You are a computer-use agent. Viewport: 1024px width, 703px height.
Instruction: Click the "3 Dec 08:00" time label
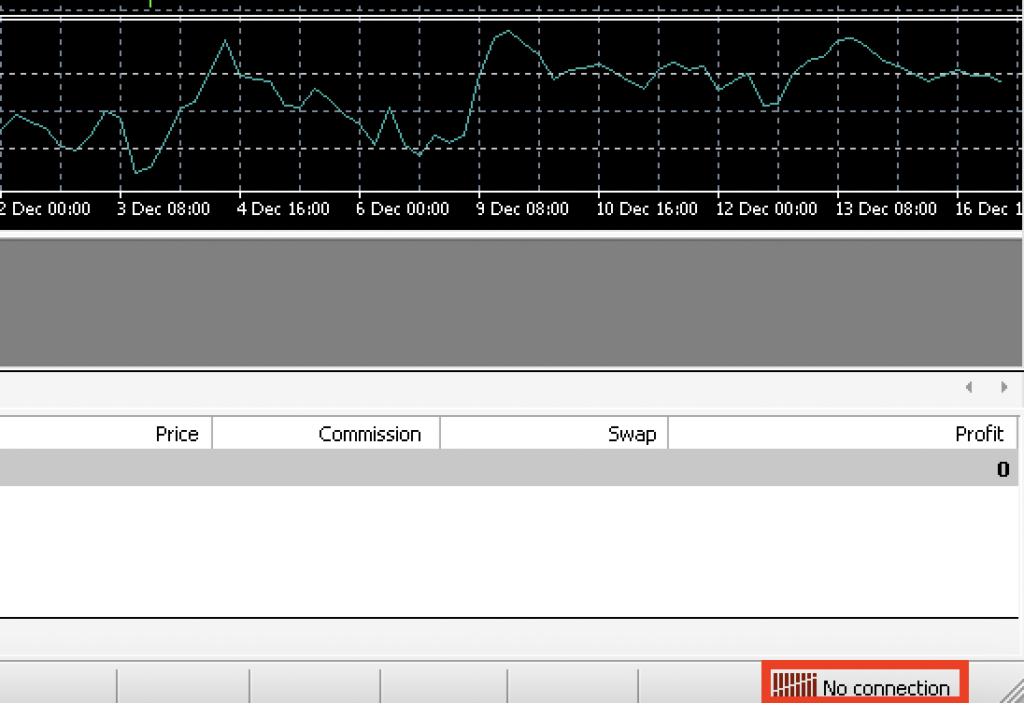[163, 209]
